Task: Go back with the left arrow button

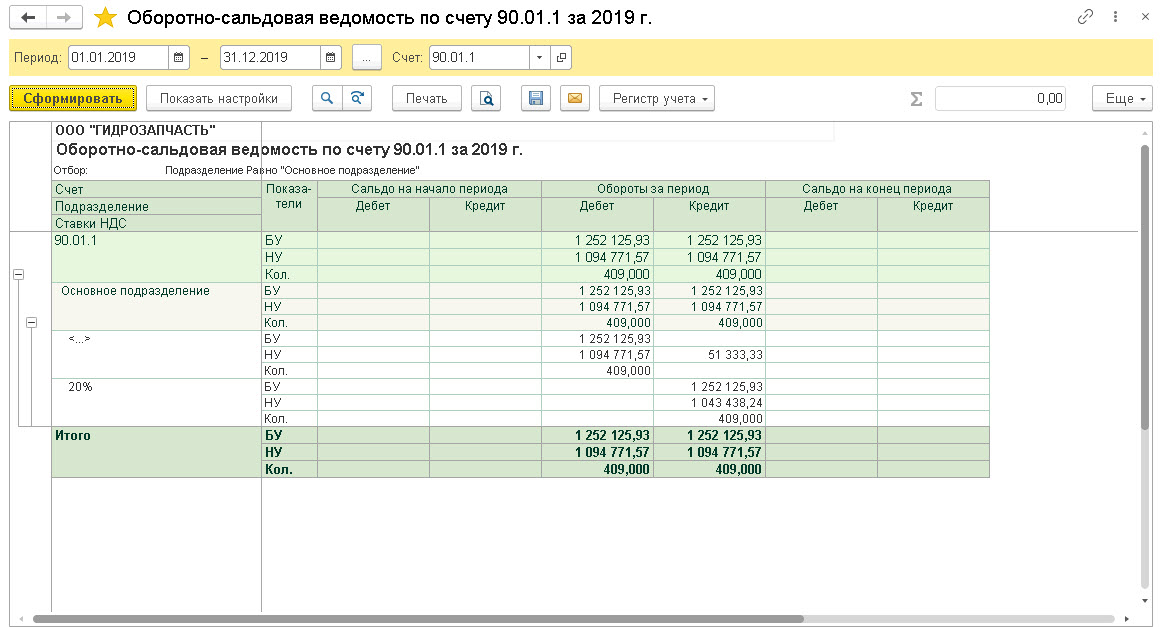Action: [x=28, y=17]
